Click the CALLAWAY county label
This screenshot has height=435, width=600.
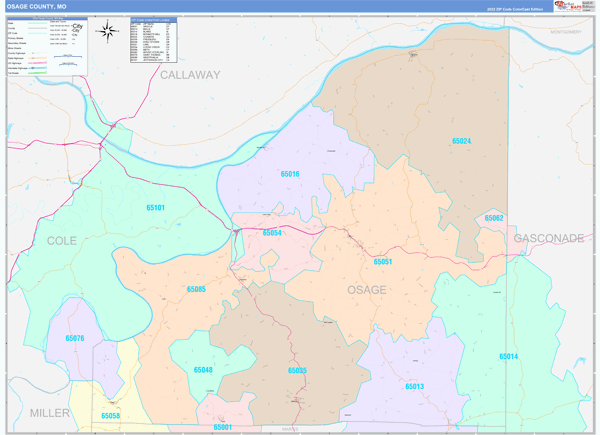[190, 75]
